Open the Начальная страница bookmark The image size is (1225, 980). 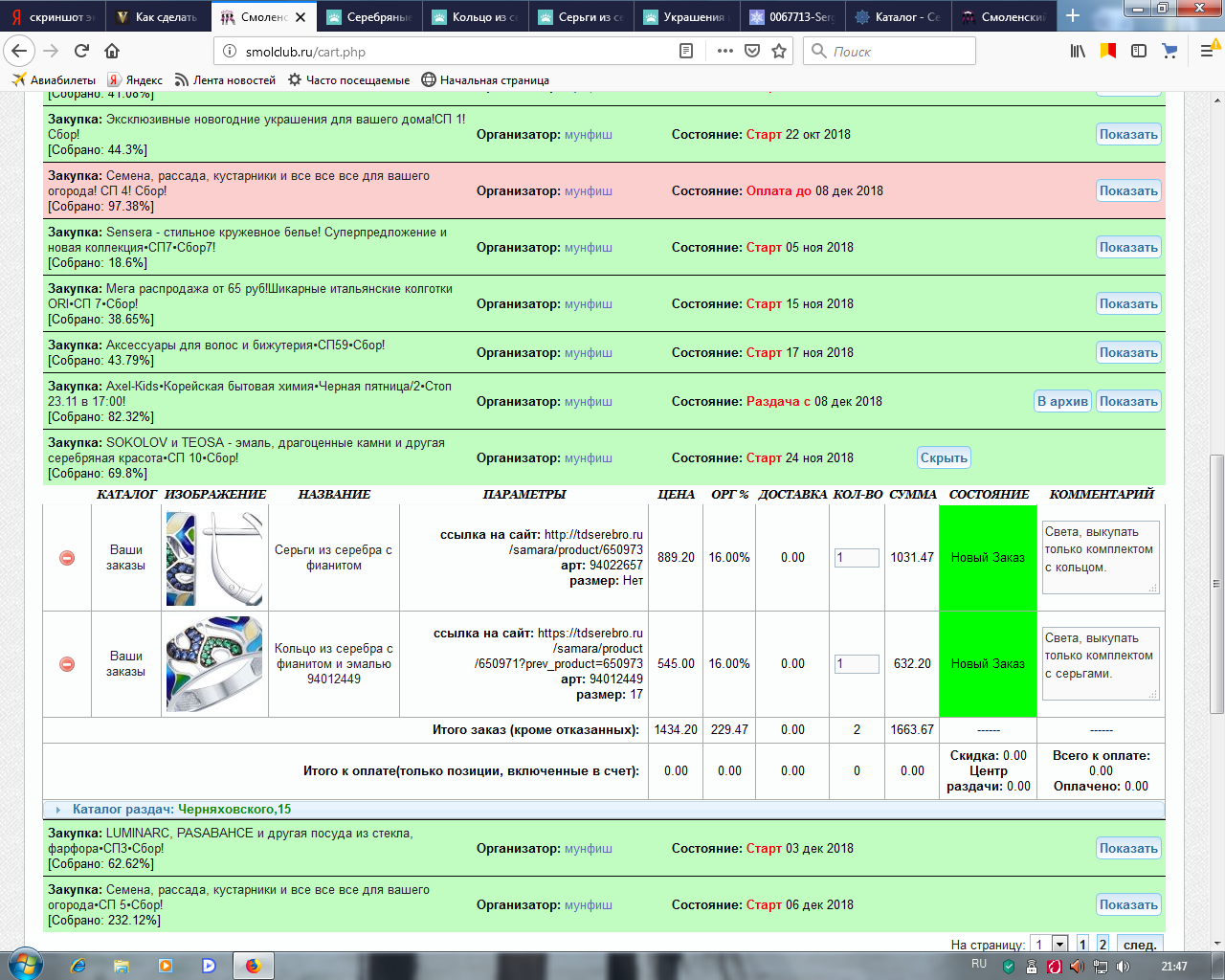pos(485,80)
